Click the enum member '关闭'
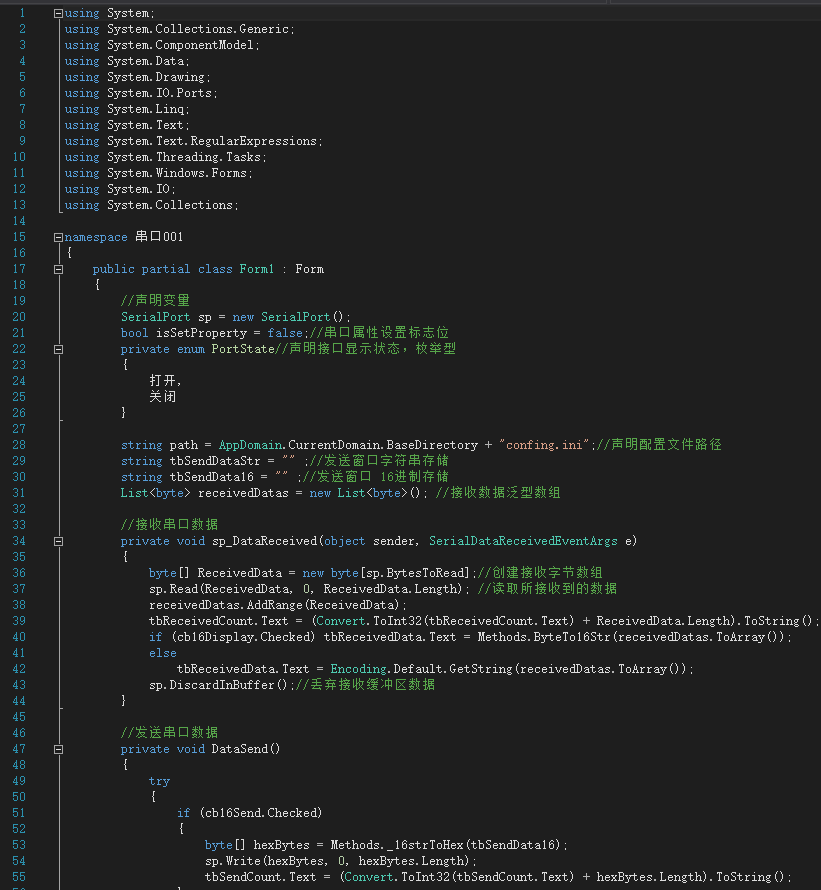This screenshot has height=890, width=821. point(162,397)
